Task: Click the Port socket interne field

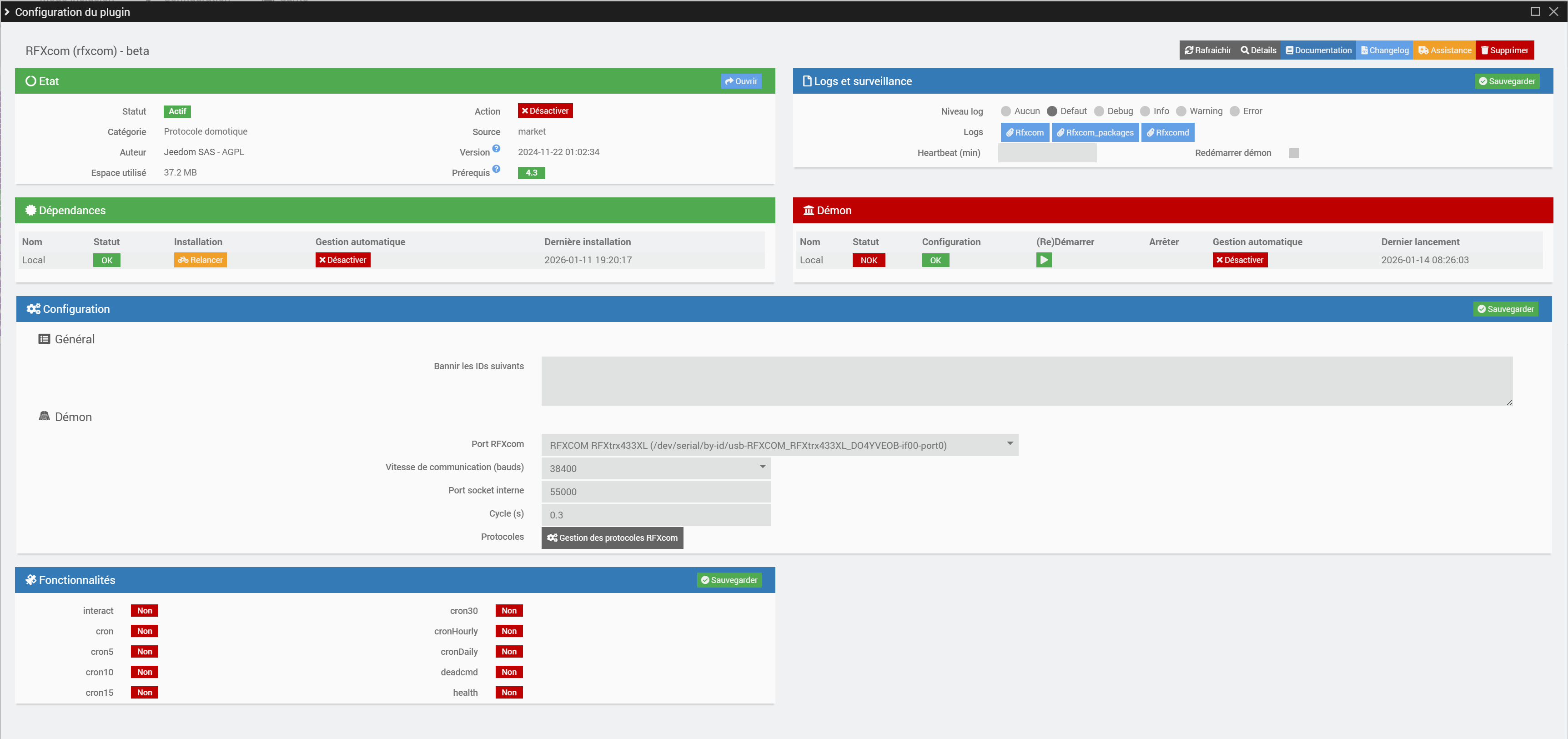Action: pyautogui.click(x=656, y=491)
